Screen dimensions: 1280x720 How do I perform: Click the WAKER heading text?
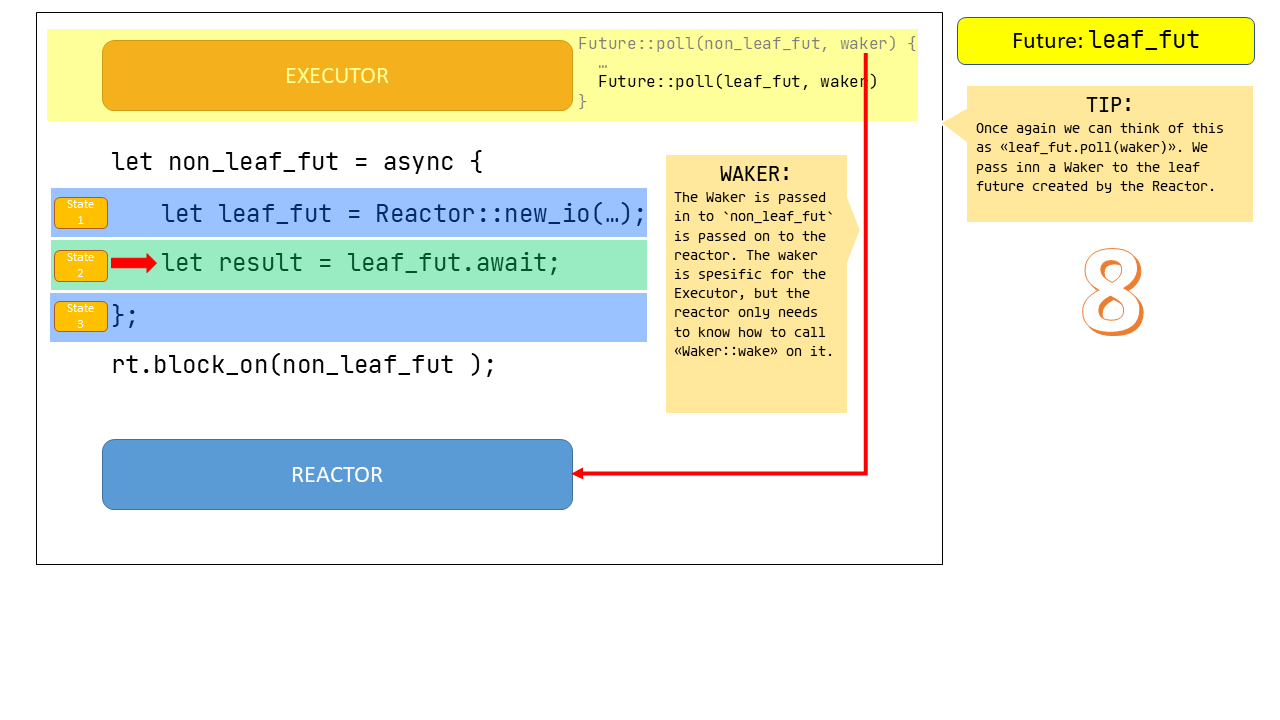[755, 174]
